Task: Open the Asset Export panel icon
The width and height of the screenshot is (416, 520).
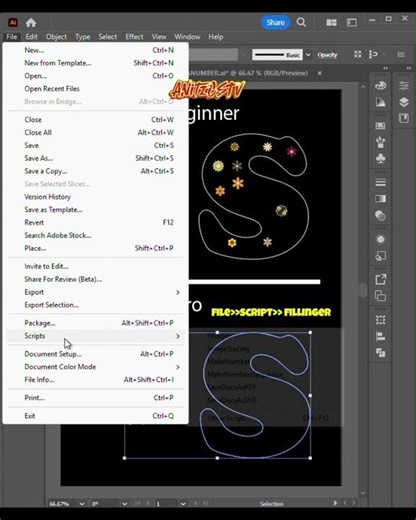Action: pyautogui.click(x=380, y=279)
